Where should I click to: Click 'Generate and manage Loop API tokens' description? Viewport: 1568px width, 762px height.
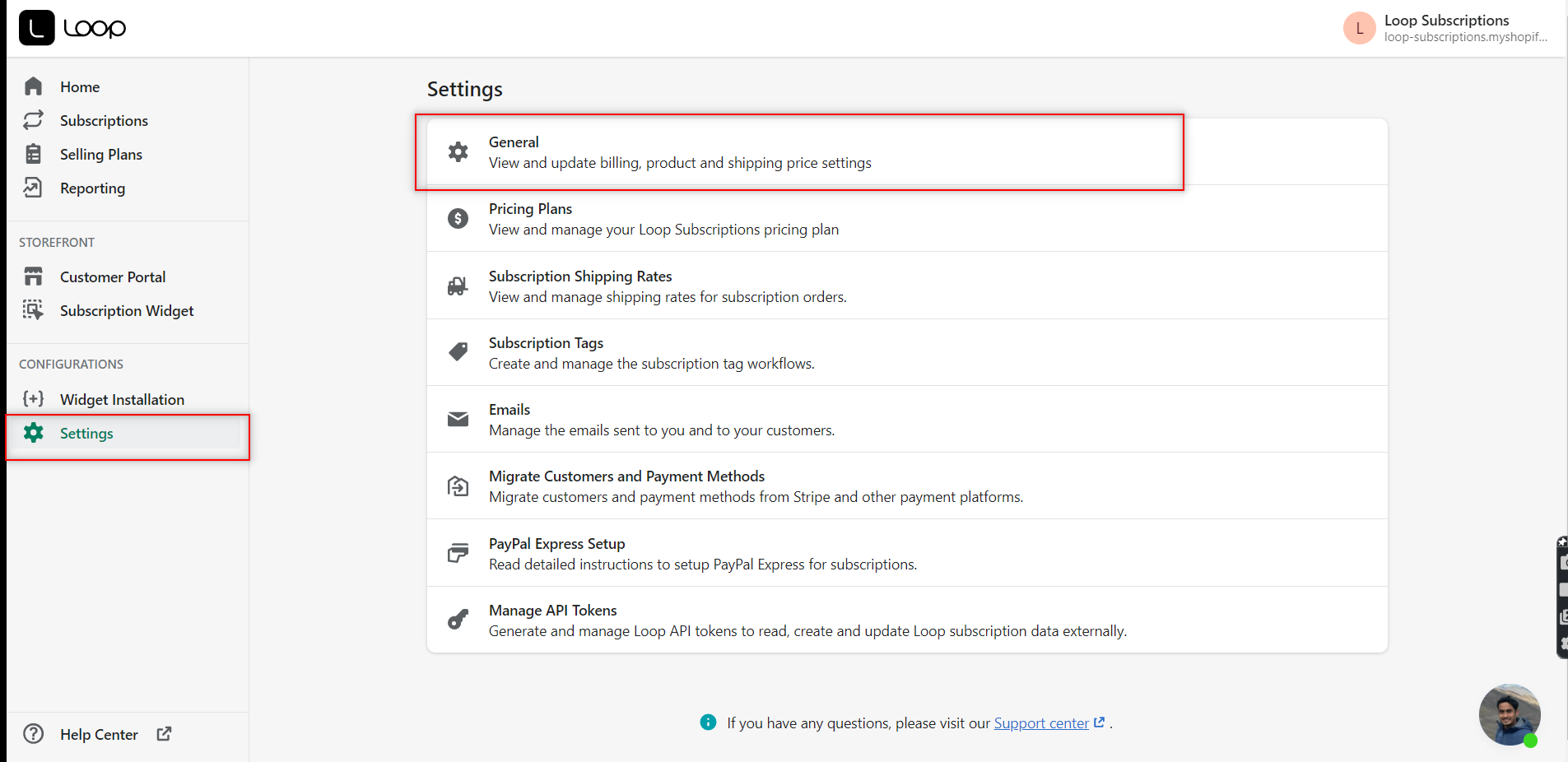click(807, 631)
